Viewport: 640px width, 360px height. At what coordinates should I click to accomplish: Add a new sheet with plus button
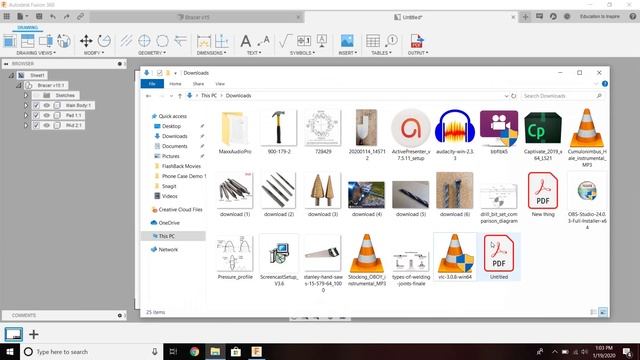tap(33, 335)
